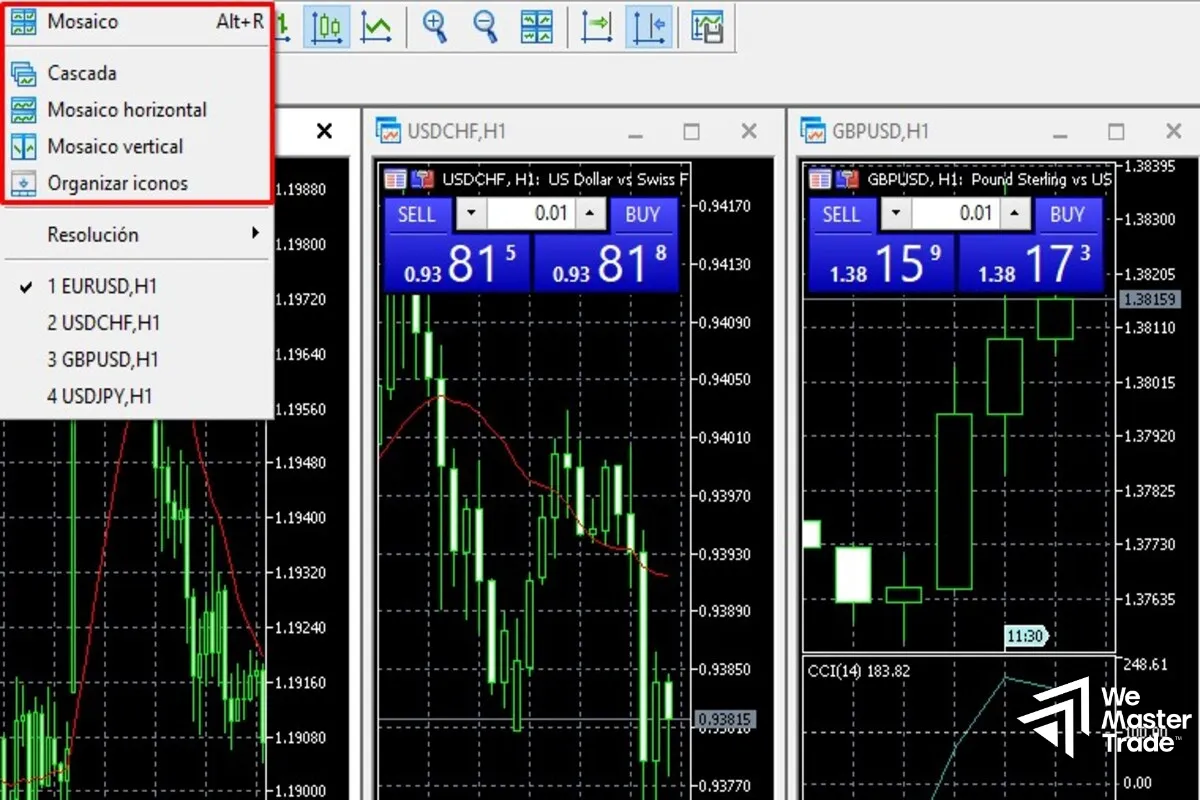
Task: Click the zoom in magnifier icon
Action: [x=435, y=27]
